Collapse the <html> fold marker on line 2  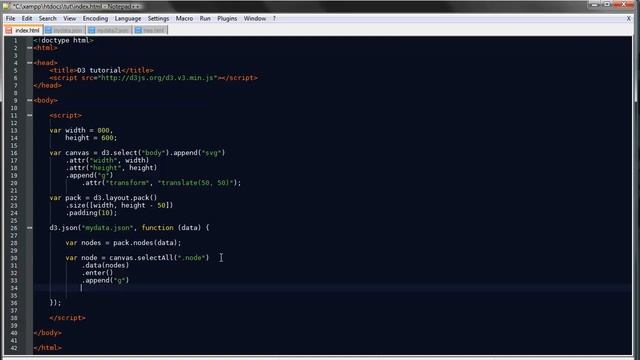click(x=29, y=48)
